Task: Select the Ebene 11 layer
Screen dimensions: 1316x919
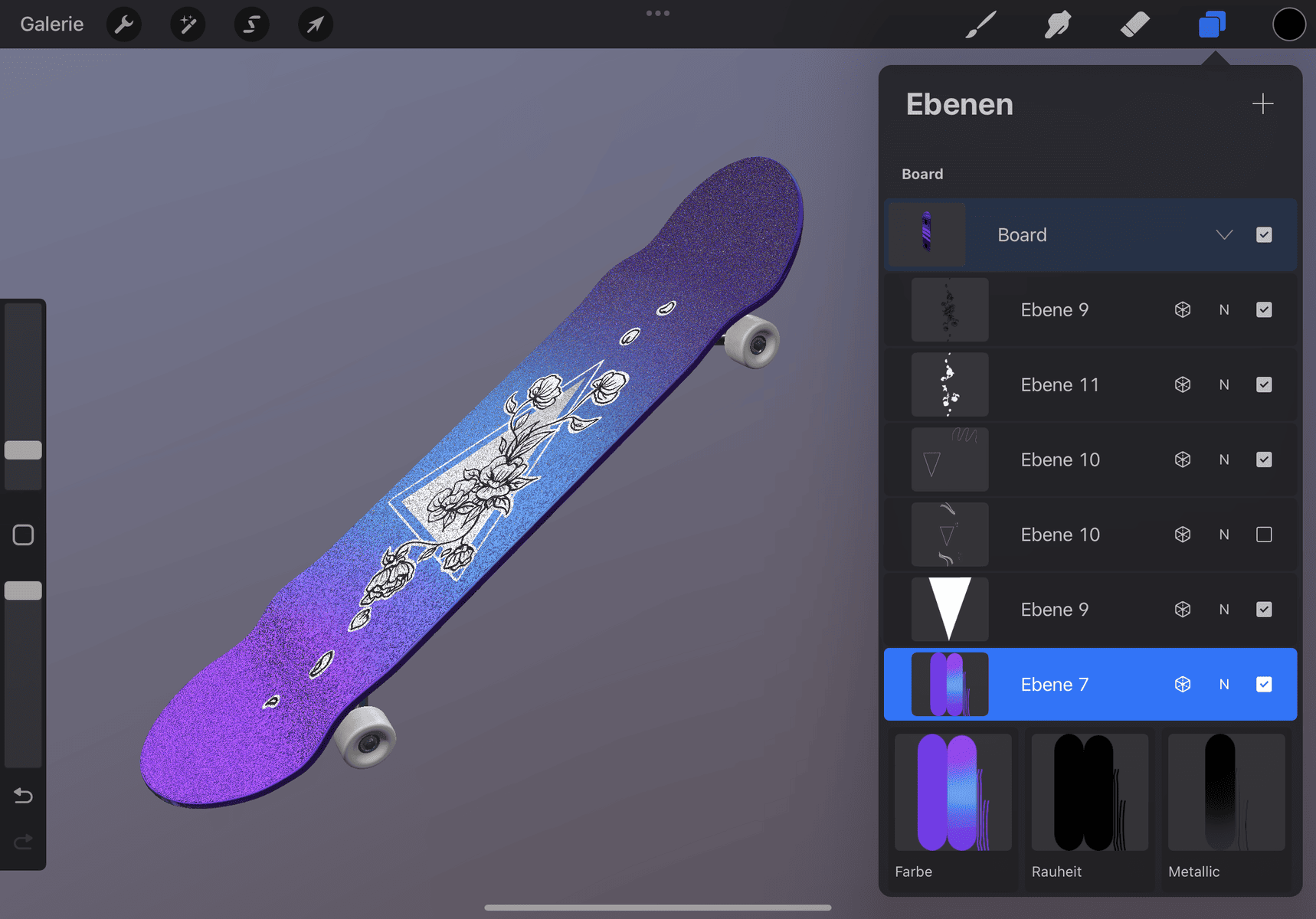Action: 1090,384
